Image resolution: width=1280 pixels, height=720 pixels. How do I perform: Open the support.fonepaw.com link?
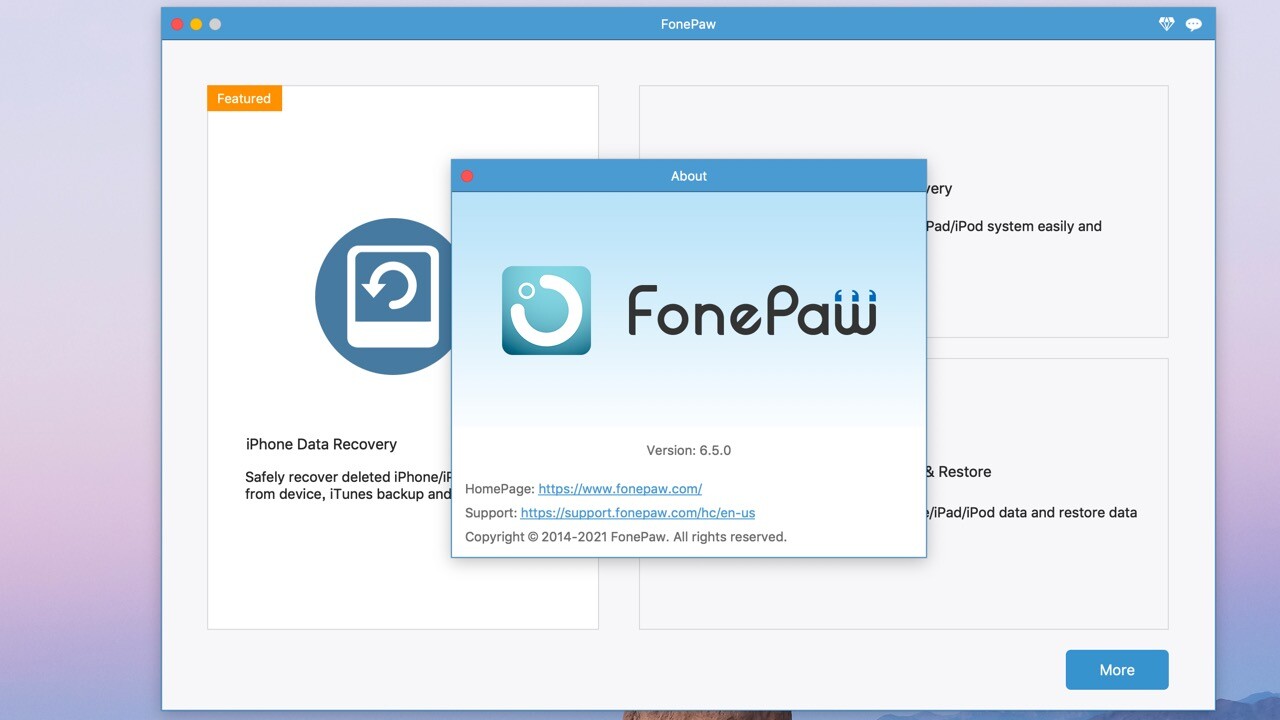coord(638,513)
